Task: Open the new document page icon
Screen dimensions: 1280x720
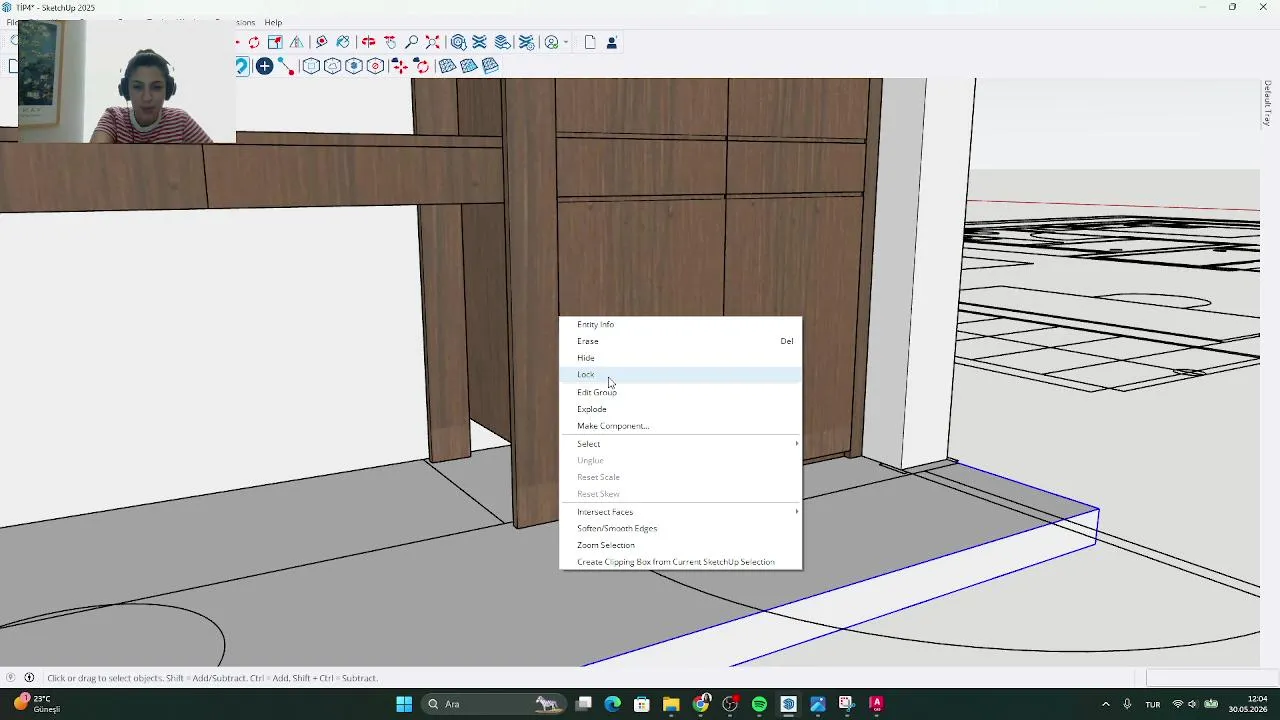Action: coord(590,42)
